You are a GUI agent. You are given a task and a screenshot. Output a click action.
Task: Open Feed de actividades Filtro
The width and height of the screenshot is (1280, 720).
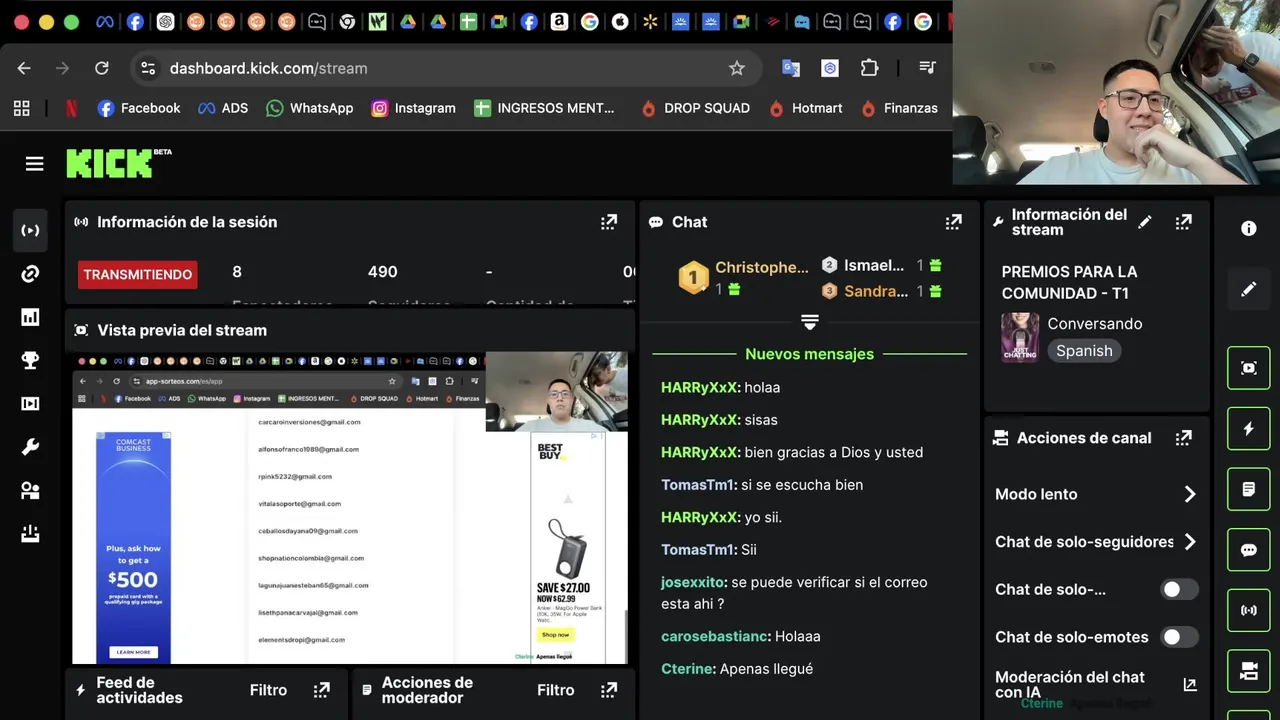[x=268, y=690]
